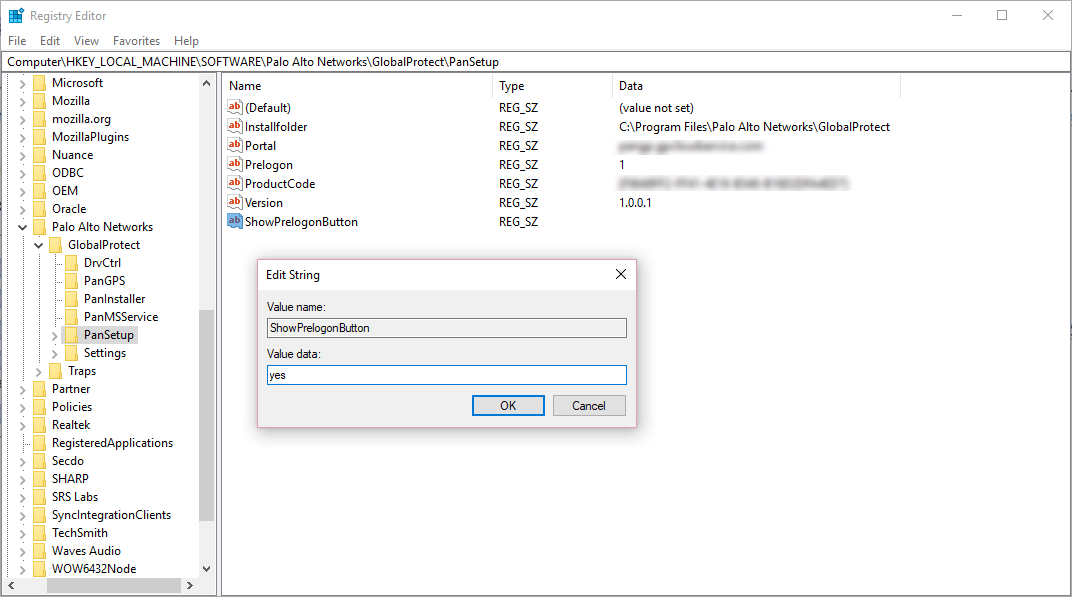This screenshot has width=1072, height=597.
Task: Click the ODBC folder icon
Action: tap(40, 172)
